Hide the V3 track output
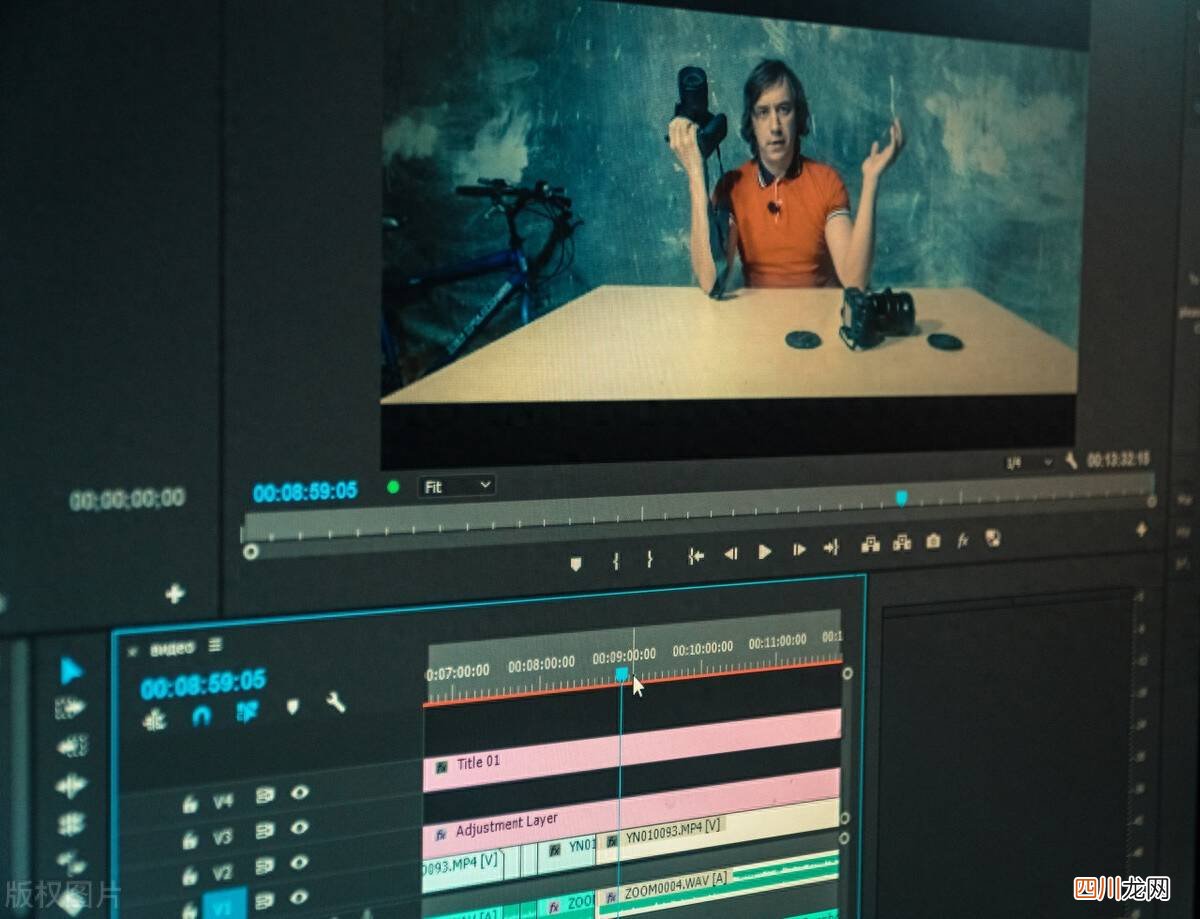1200x919 pixels. [299, 827]
